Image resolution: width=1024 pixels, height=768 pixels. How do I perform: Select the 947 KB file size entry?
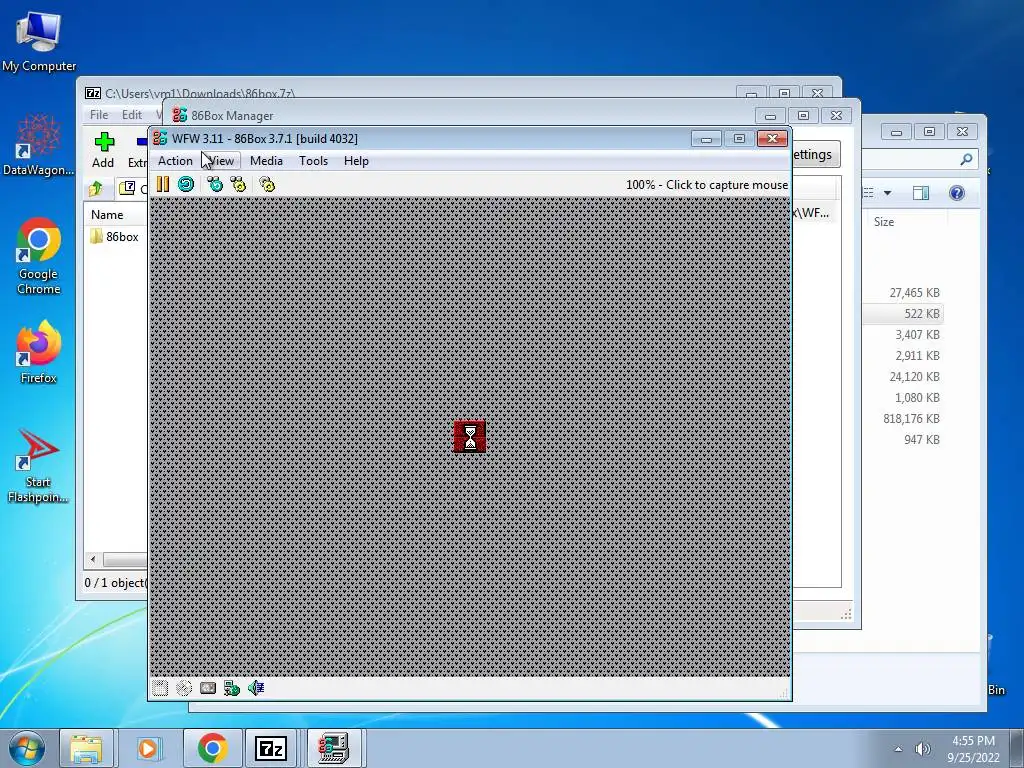coord(922,440)
